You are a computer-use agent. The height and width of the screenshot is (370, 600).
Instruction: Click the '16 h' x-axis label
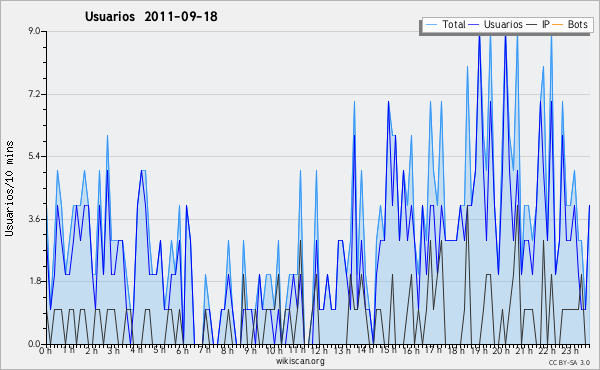coord(411,351)
